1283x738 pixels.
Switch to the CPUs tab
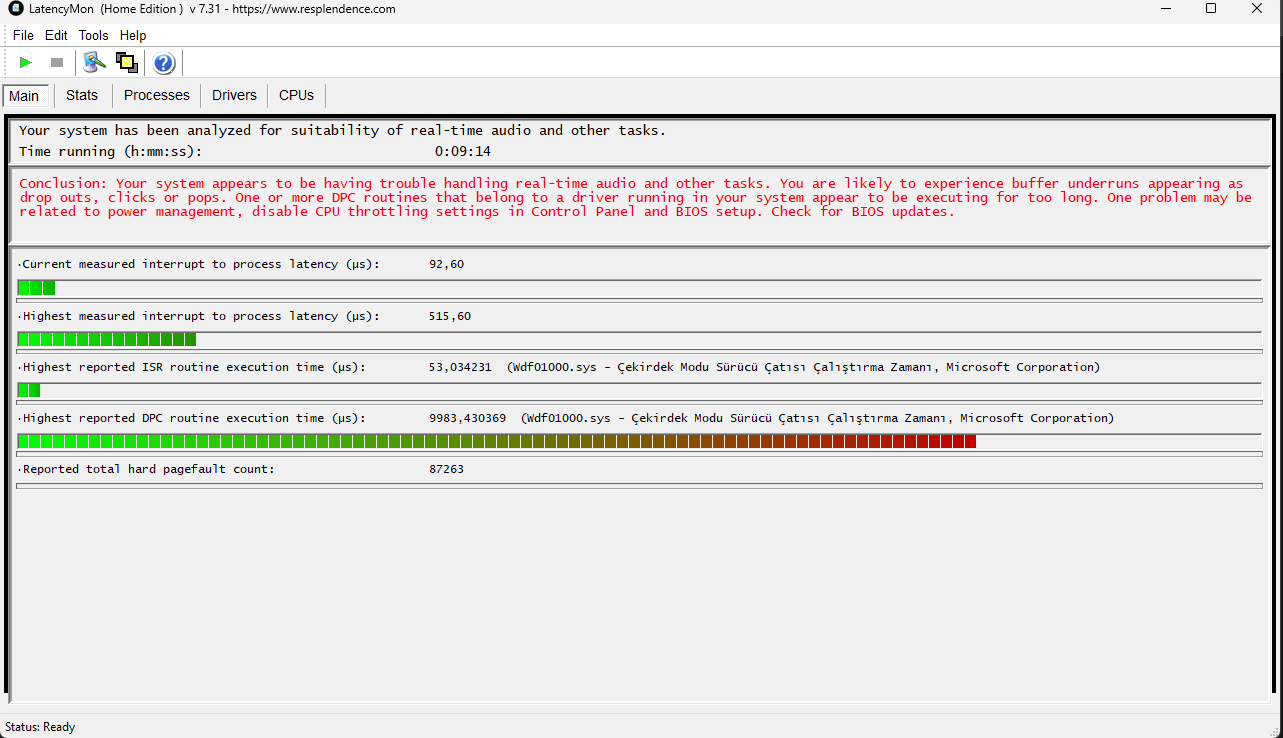pyautogui.click(x=297, y=95)
